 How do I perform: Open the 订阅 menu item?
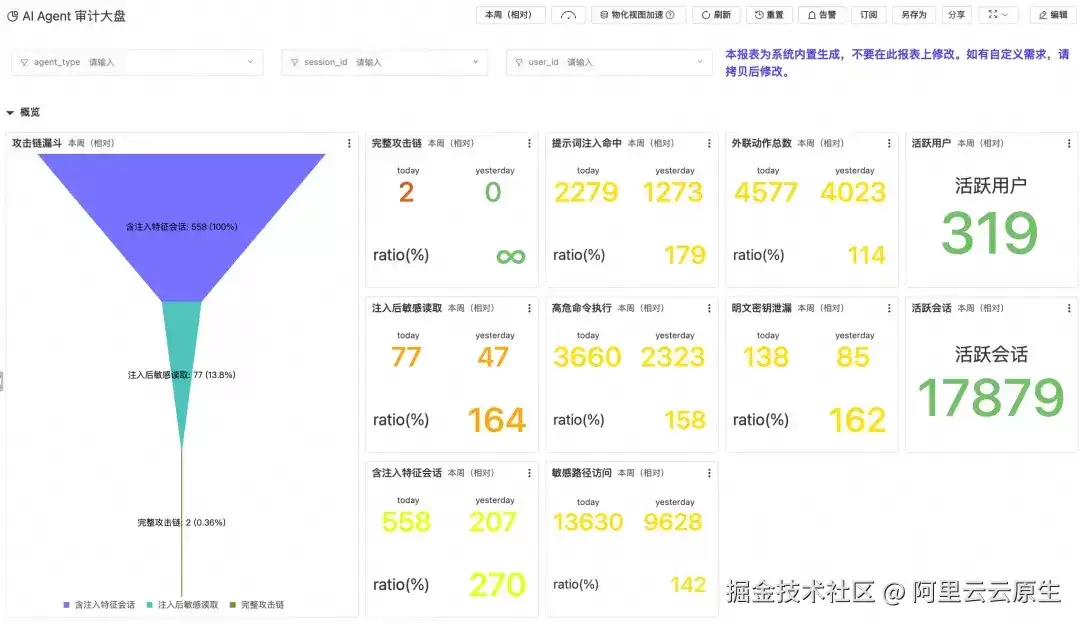pyautogui.click(x=869, y=14)
